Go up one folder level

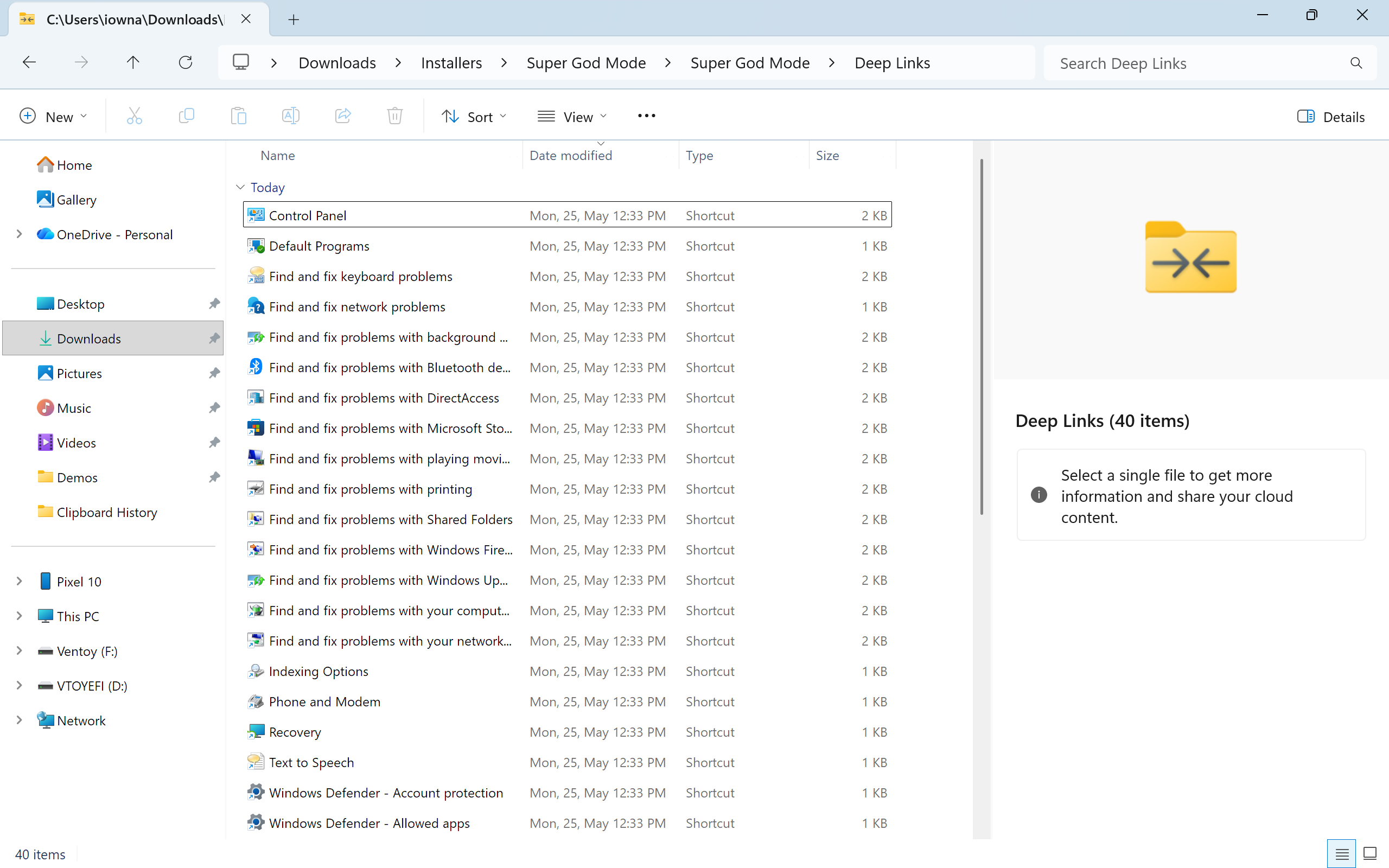(x=132, y=62)
